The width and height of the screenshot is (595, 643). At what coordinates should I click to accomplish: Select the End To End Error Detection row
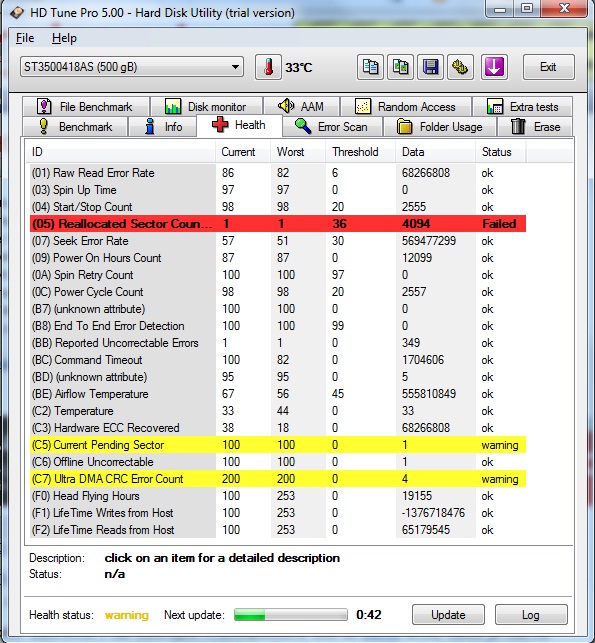point(278,326)
